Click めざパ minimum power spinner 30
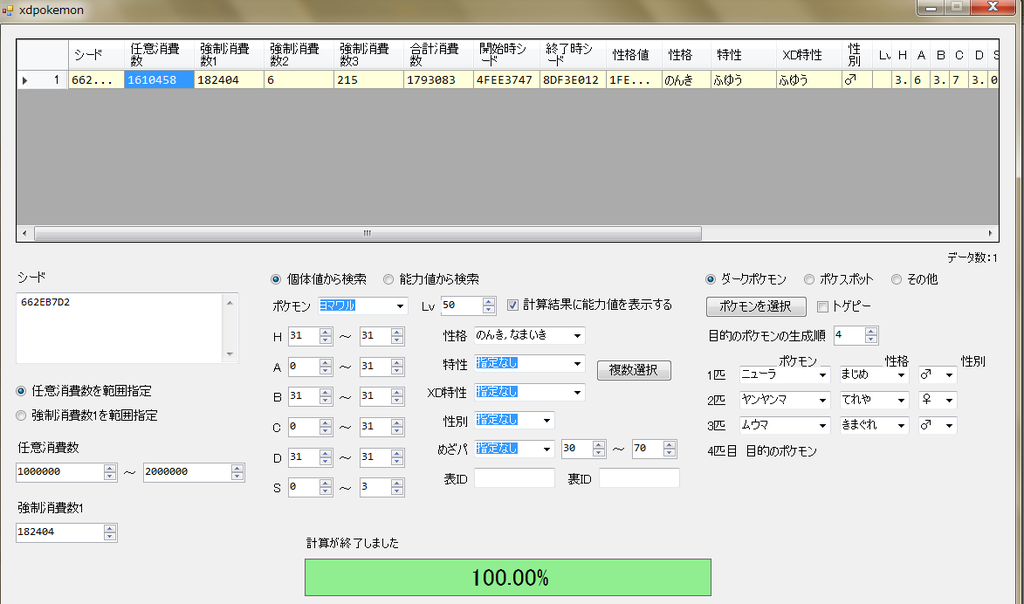 pyautogui.click(x=584, y=449)
